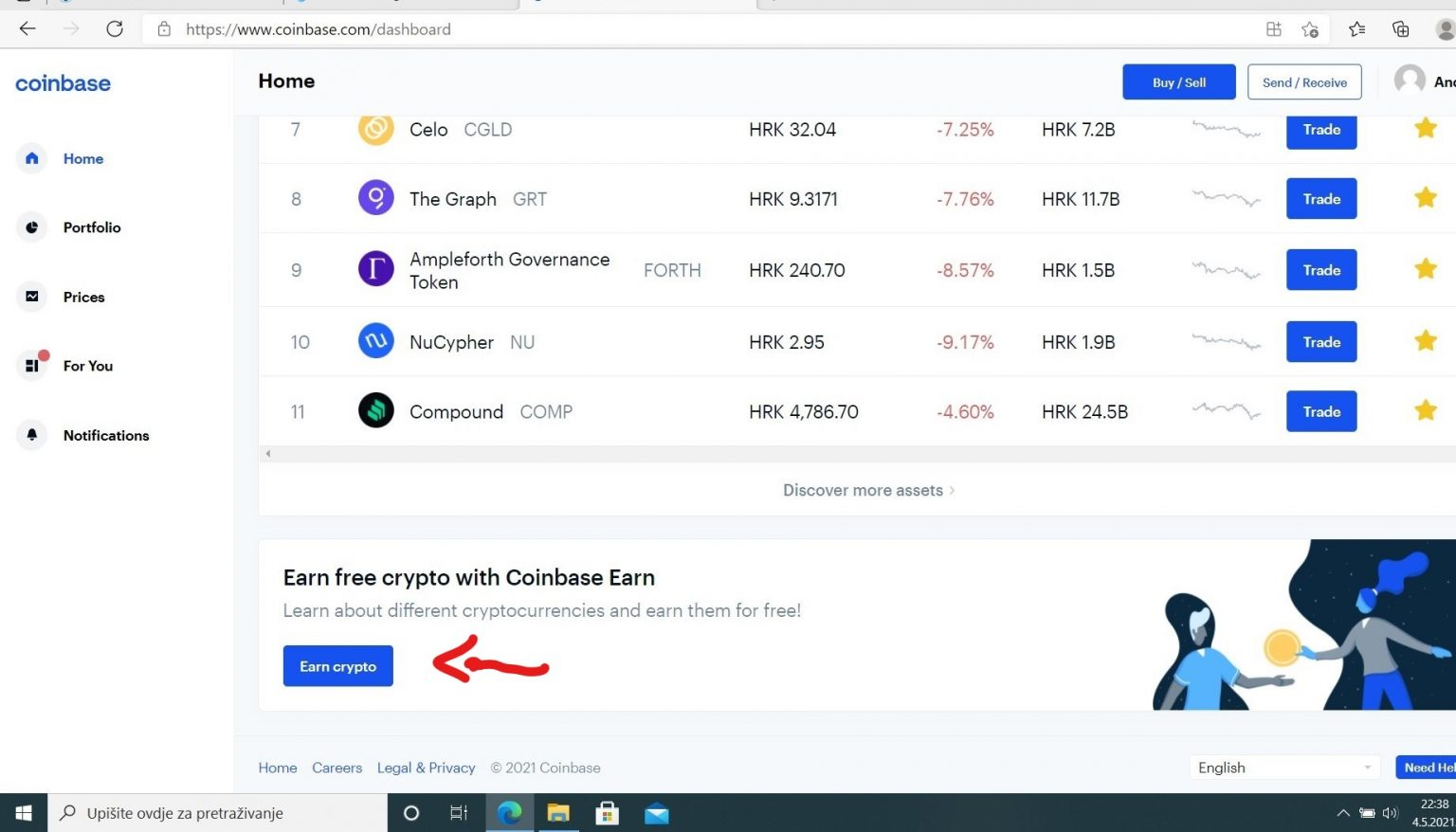Toggle the watchlist star for The Graph
This screenshot has height=832, width=1456.
tap(1426, 197)
